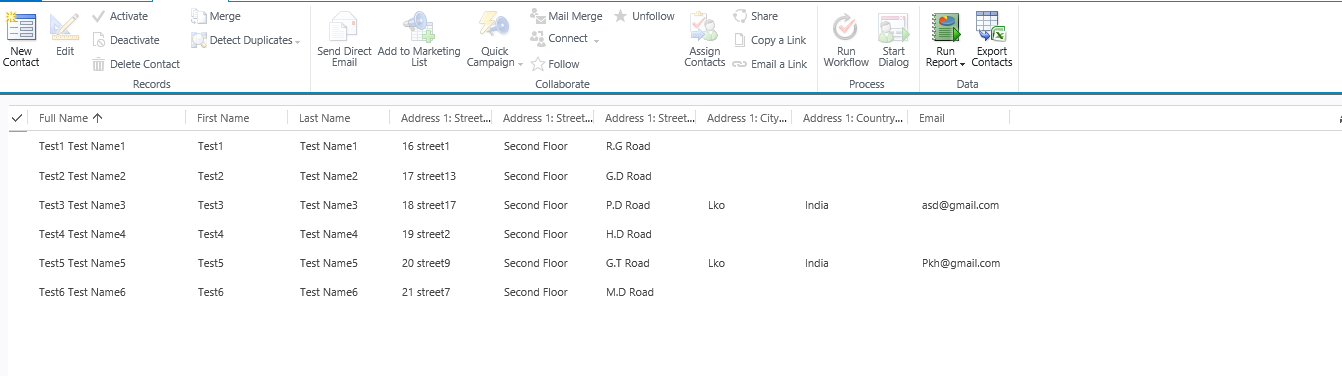This screenshot has height=376, width=1342.
Task: Click the R.G Road cell
Action: coord(628,146)
